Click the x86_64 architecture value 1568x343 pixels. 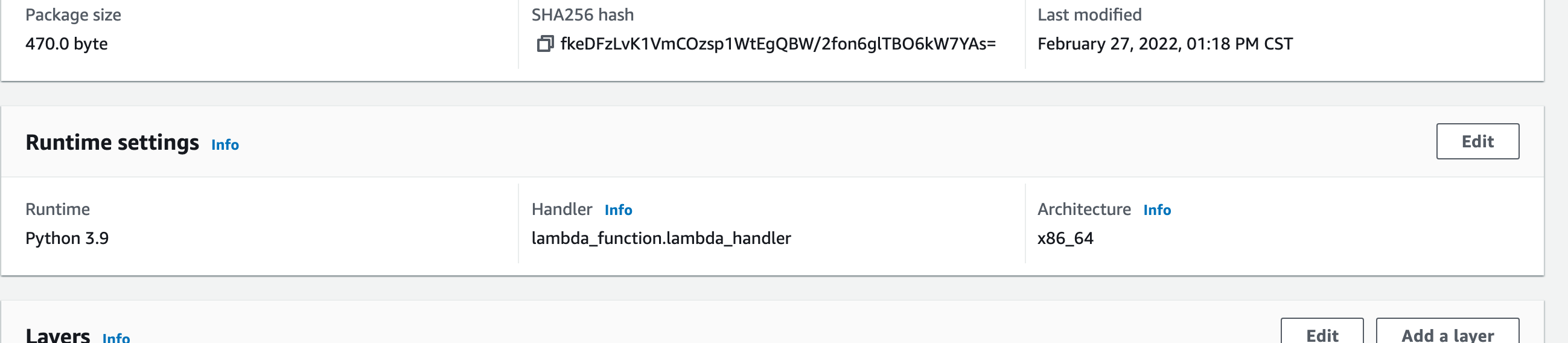[1065, 238]
